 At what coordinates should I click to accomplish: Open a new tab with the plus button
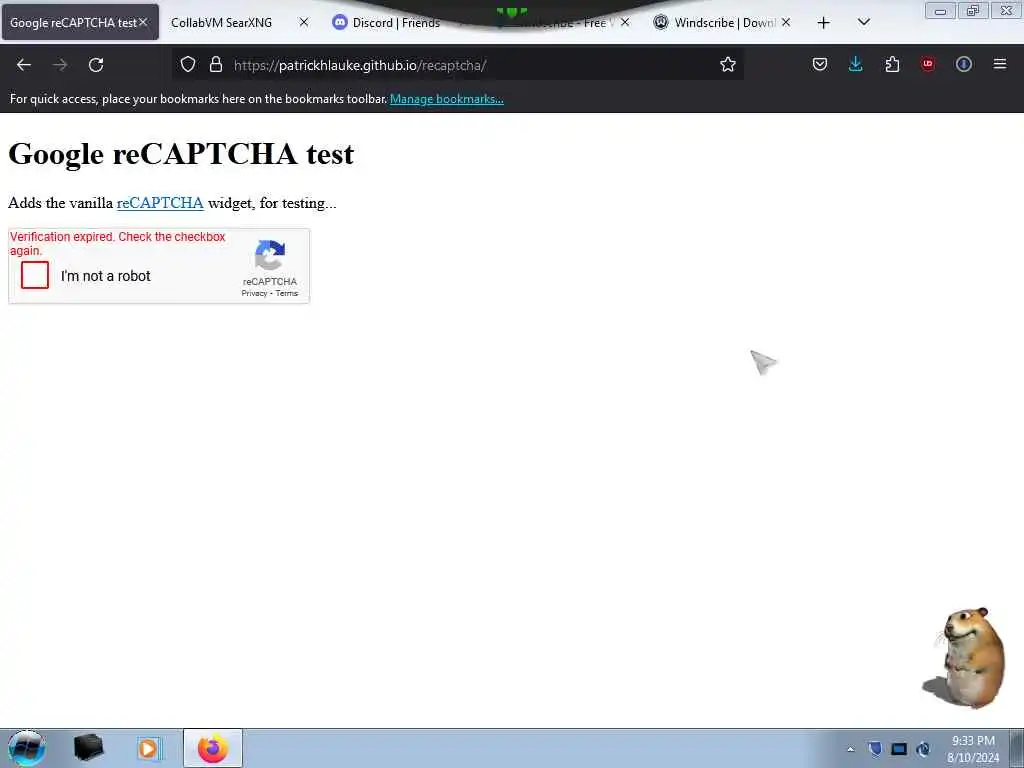pos(824,23)
